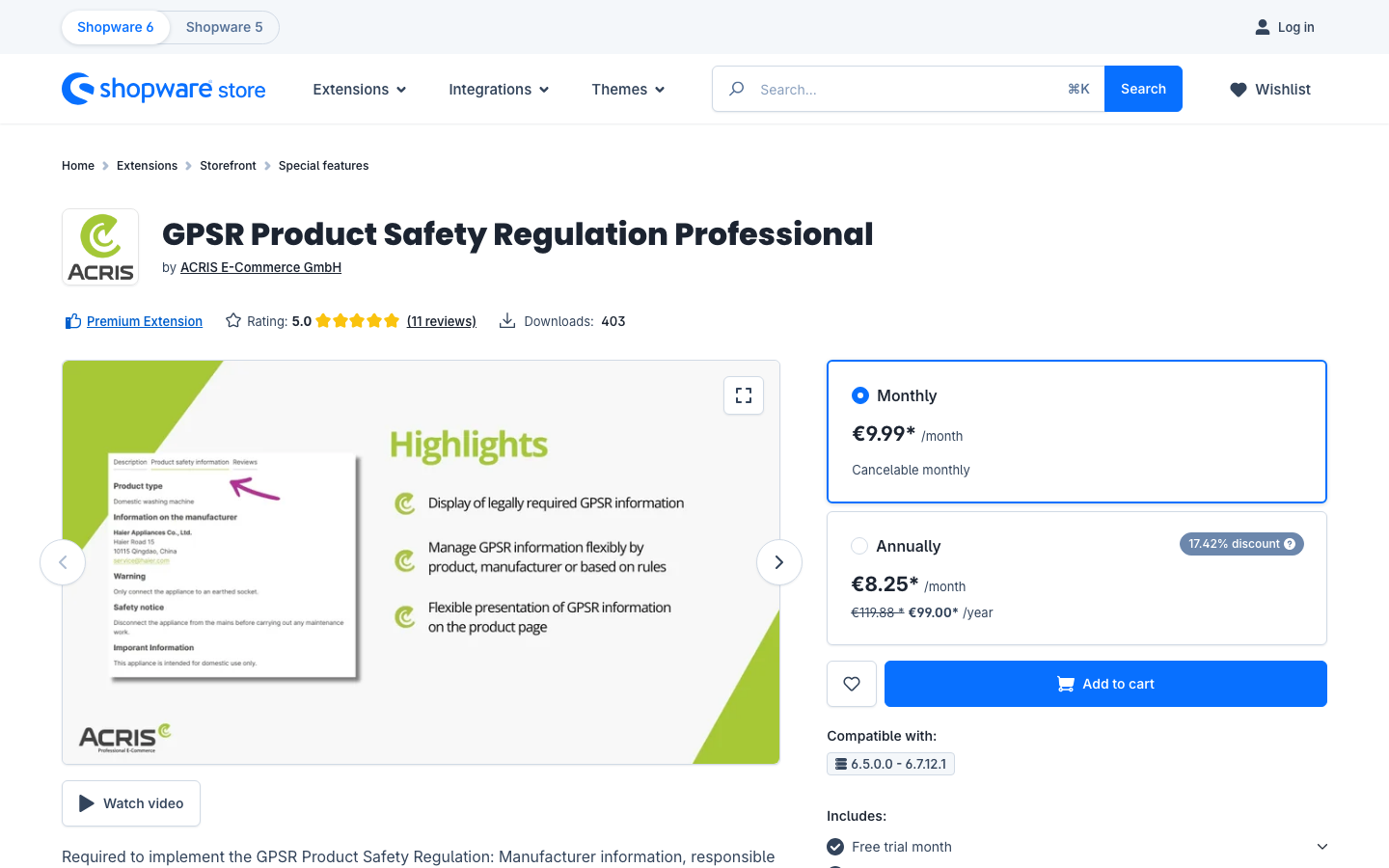The image size is (1389, 868).
Task: Click the Downloads arrow icon
Action: (x=507, y=320)
